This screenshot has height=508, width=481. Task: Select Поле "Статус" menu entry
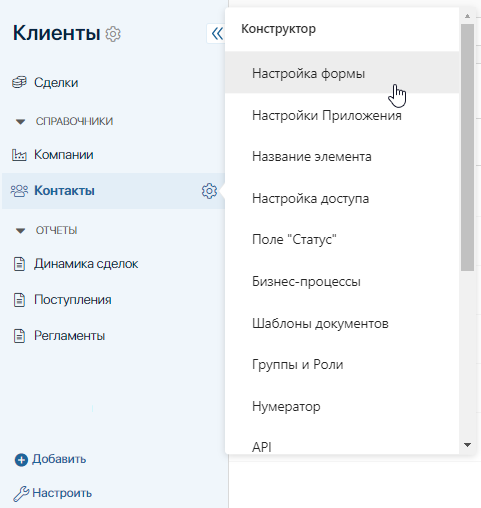tap(342, 239)
